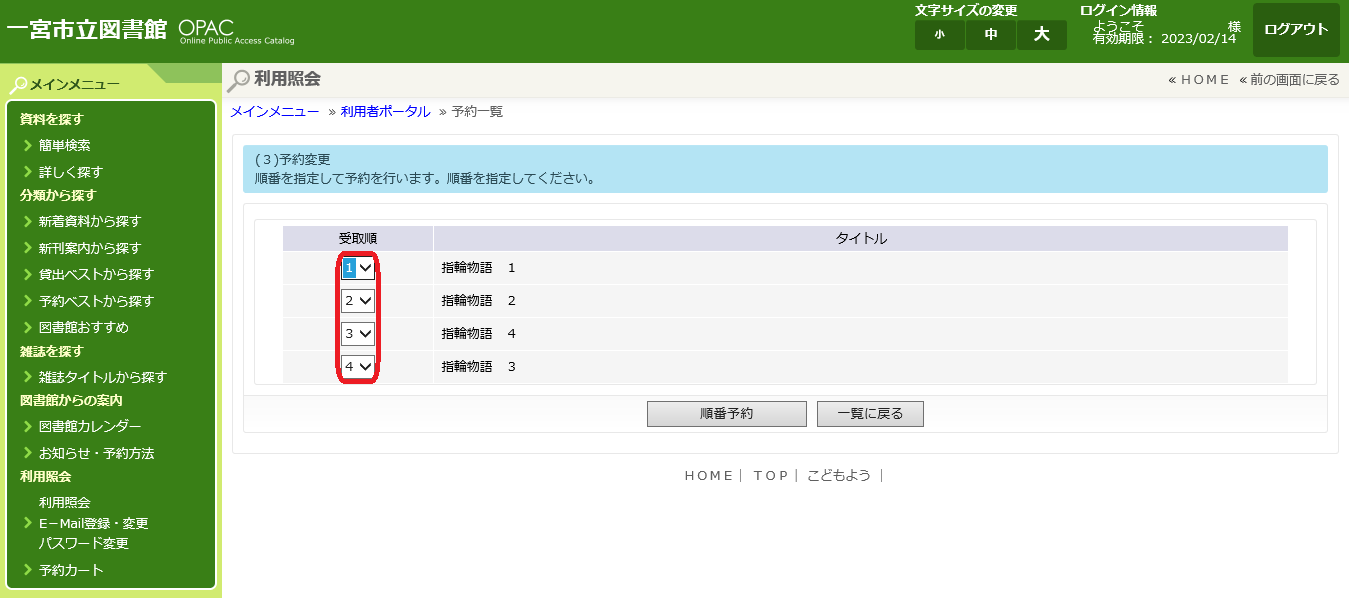Click the 一覧に戻る button
Screen dimensions: 1349x598
(x=870, y=414)
